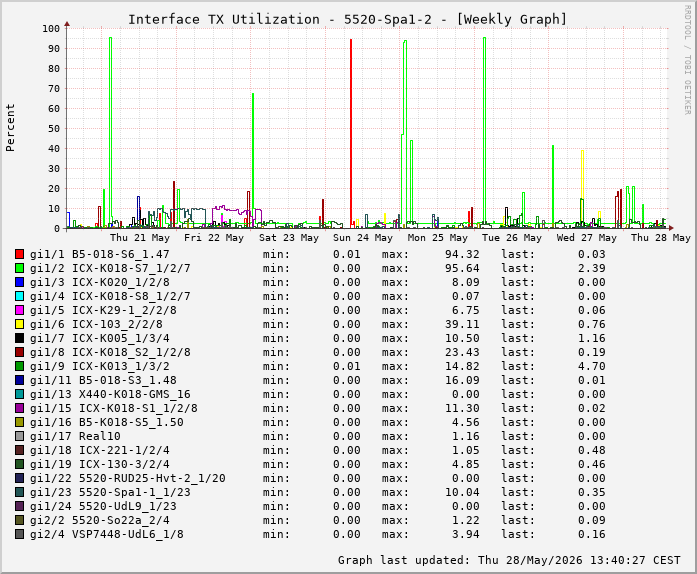Select legend label gi1/1 B5-018-S6_1.47
Screen dimensions: 697x574
coord(100,254)
